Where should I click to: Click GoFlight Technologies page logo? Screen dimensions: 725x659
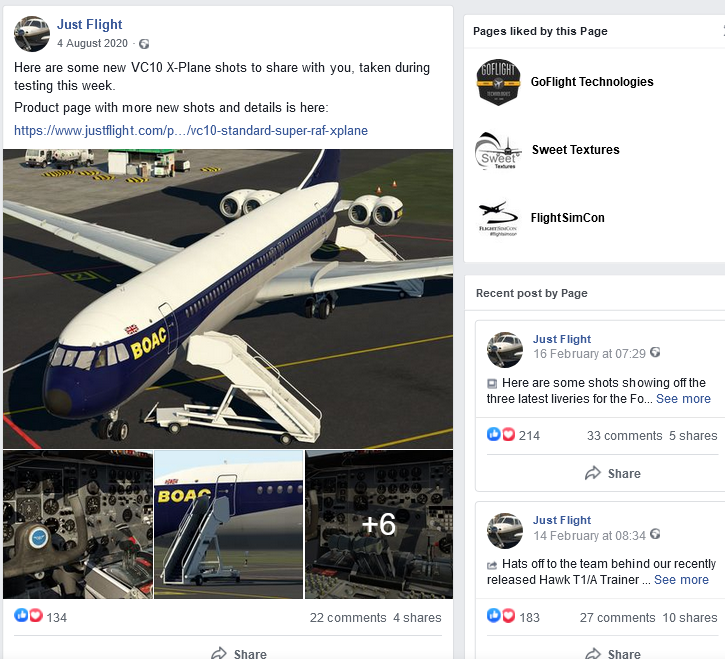click(x=498, y=82)
